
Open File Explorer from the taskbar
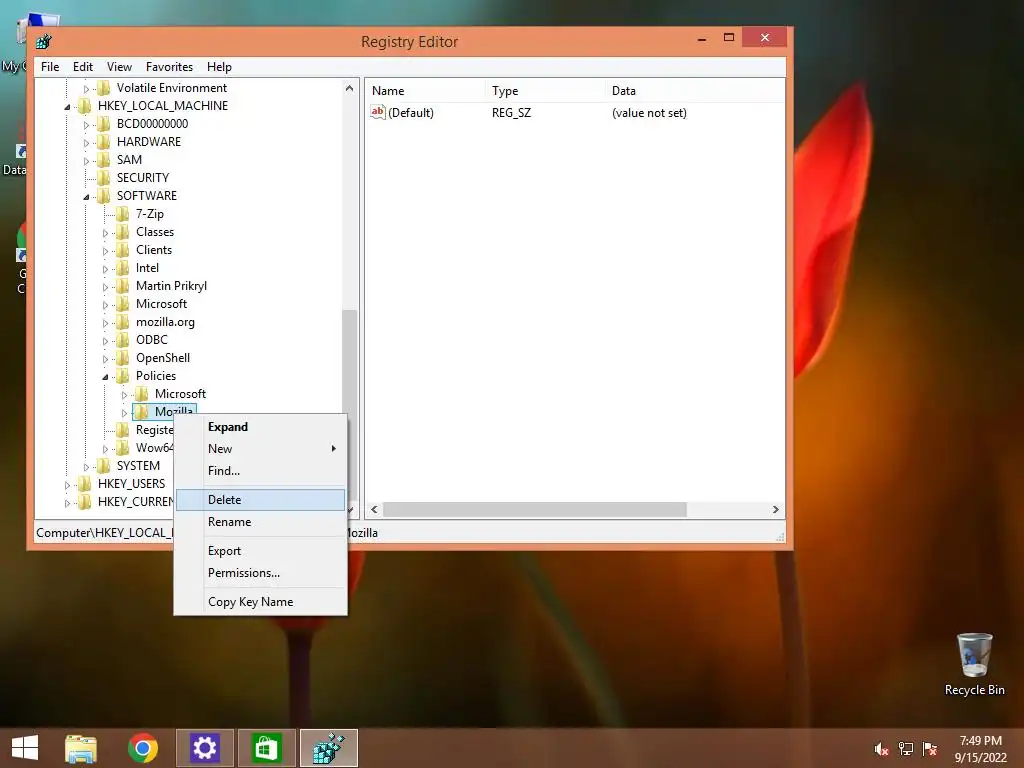click(81, 748)
